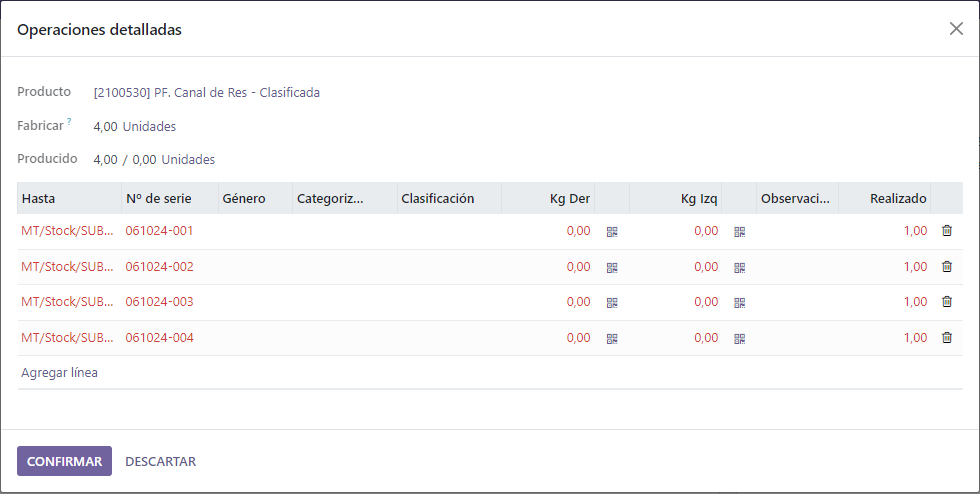Sort by the Kg Der column header
This screenshot has width=980, height=494.
tap(548, 198)
